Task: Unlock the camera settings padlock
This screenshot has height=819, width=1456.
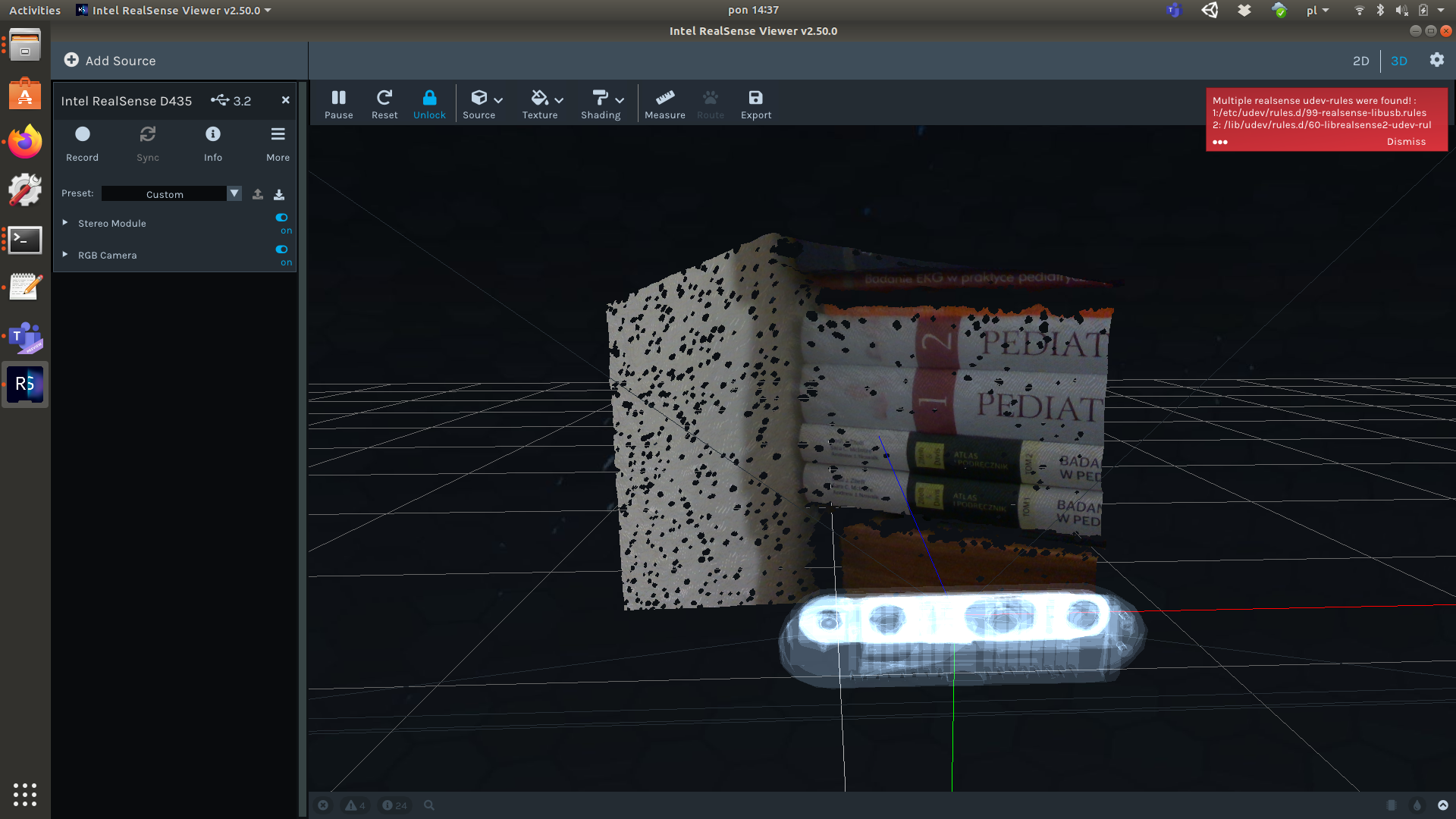Action: pyautogui.click(x=429, y=103)
